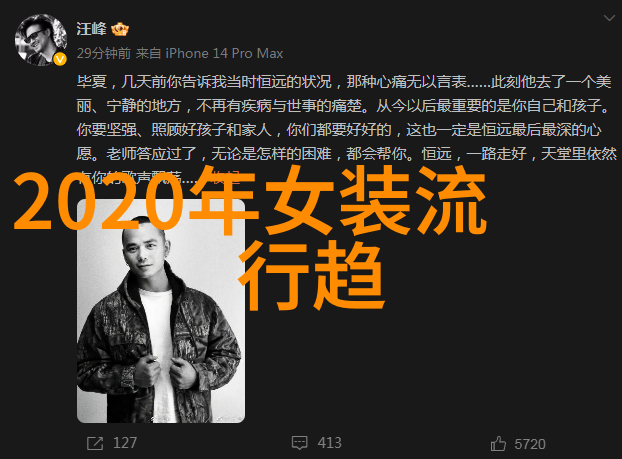Image resolution: width=622 pixels, height=459 pixels.
Task: Click the username 汪峰
Action: click(92, 29)
